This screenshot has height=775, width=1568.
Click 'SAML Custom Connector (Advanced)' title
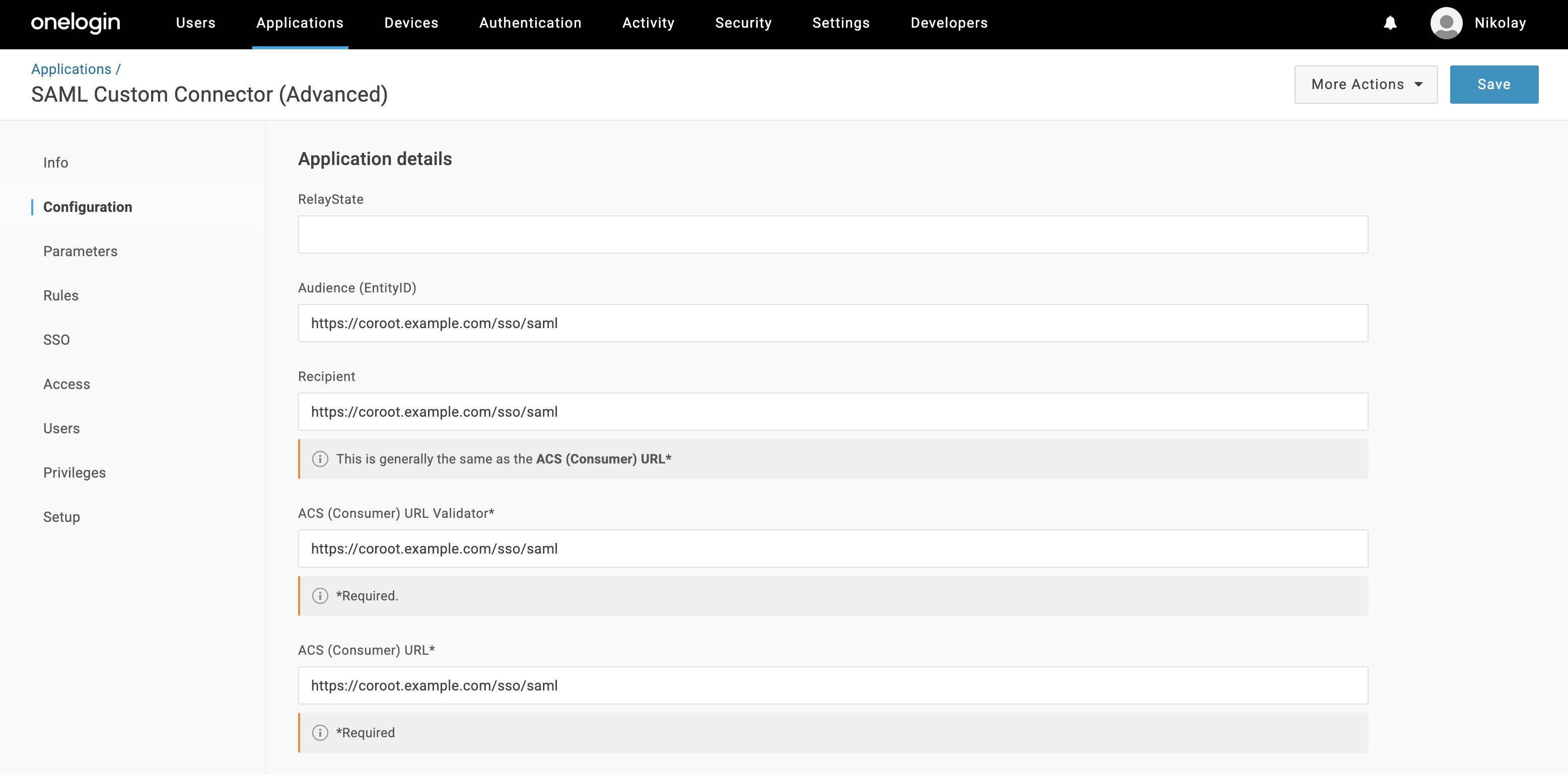click(x=209, y=95)
